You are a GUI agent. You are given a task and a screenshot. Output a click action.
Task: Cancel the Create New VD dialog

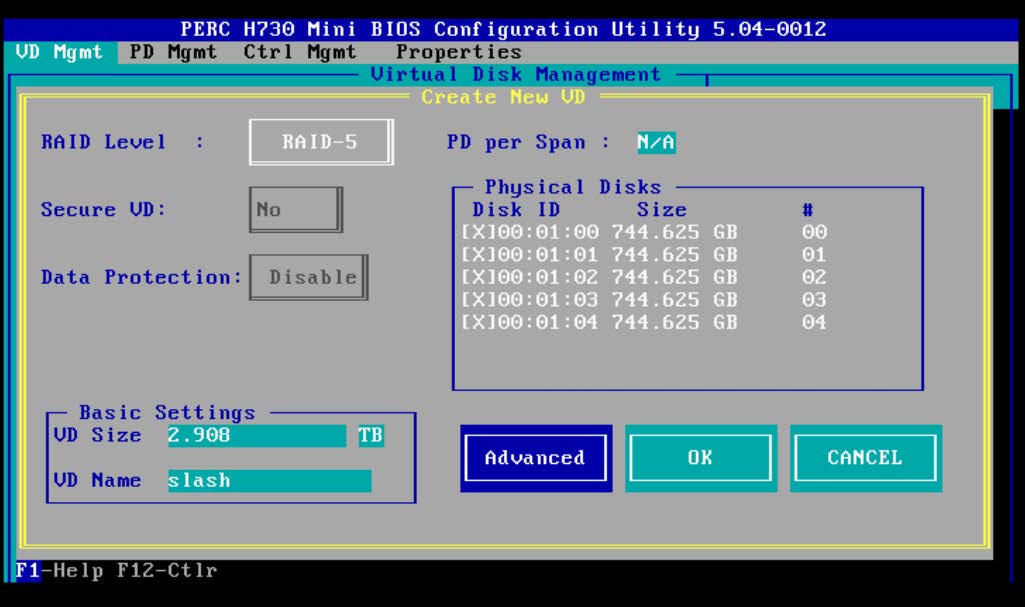pos(865,458)
